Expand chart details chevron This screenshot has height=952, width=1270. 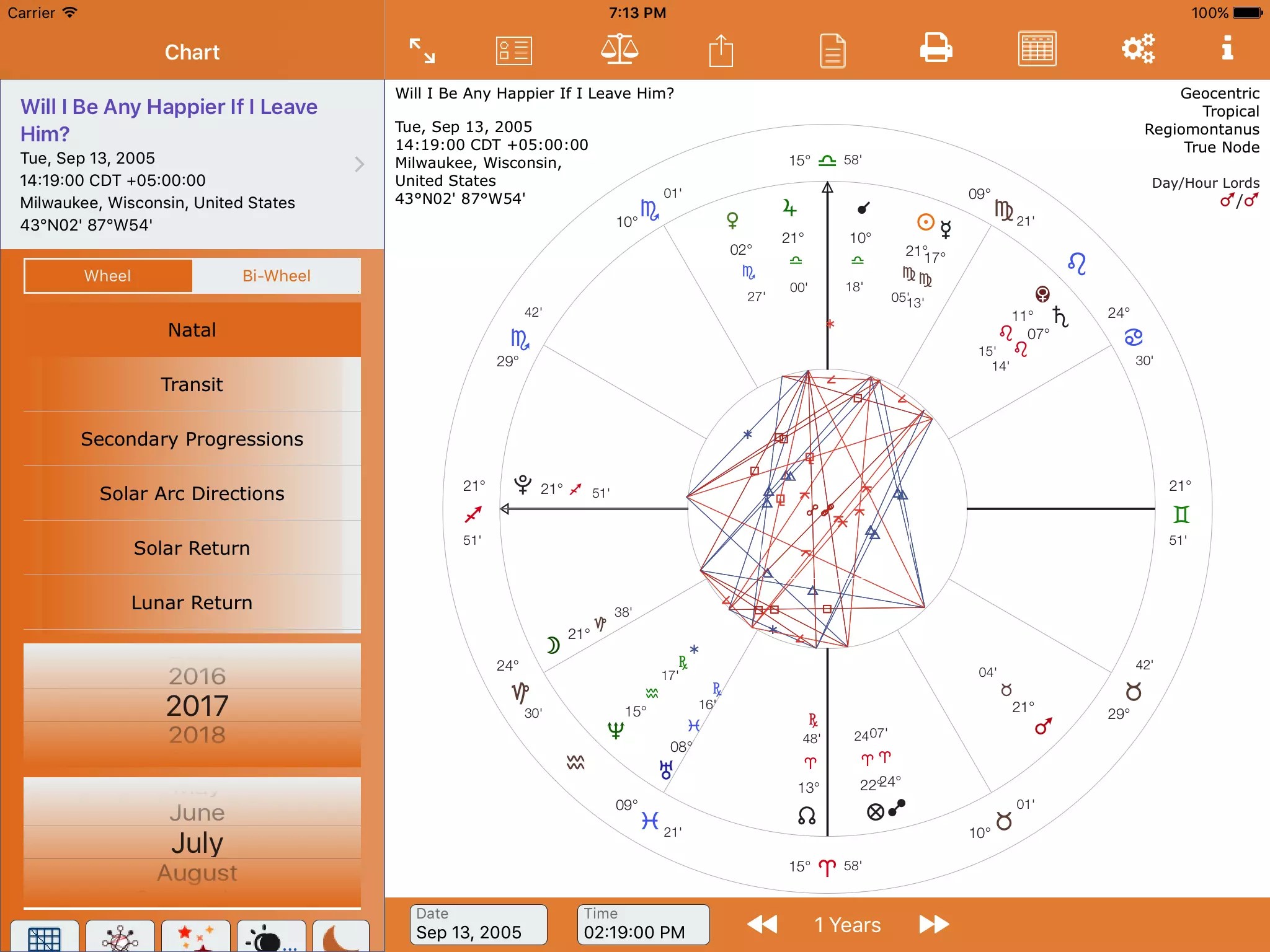pos(359,164)
